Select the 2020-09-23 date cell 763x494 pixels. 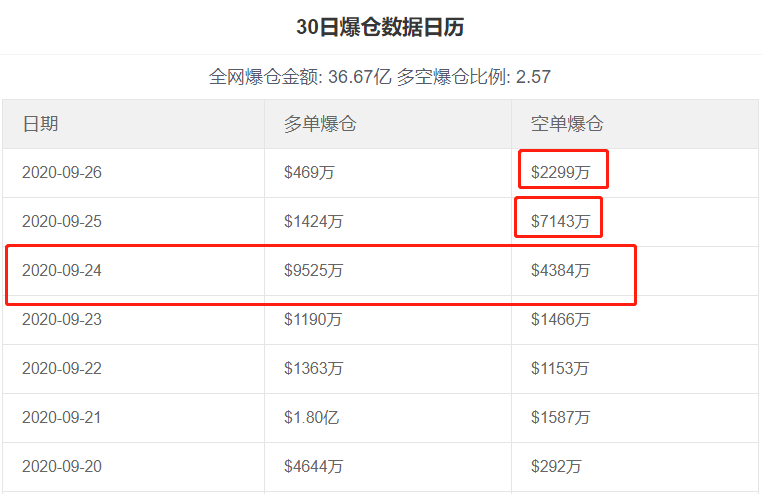(62, 320)
